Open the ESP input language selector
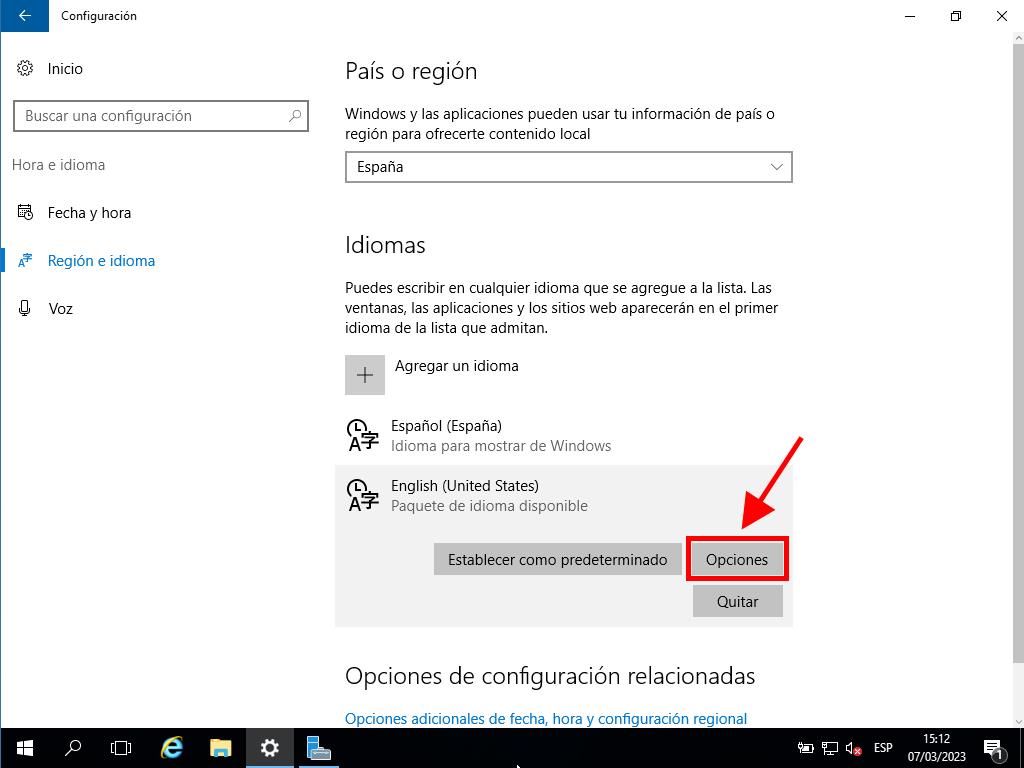Image resolution: width=1024 pixels, height=768 pixels. tap(883, 748)
